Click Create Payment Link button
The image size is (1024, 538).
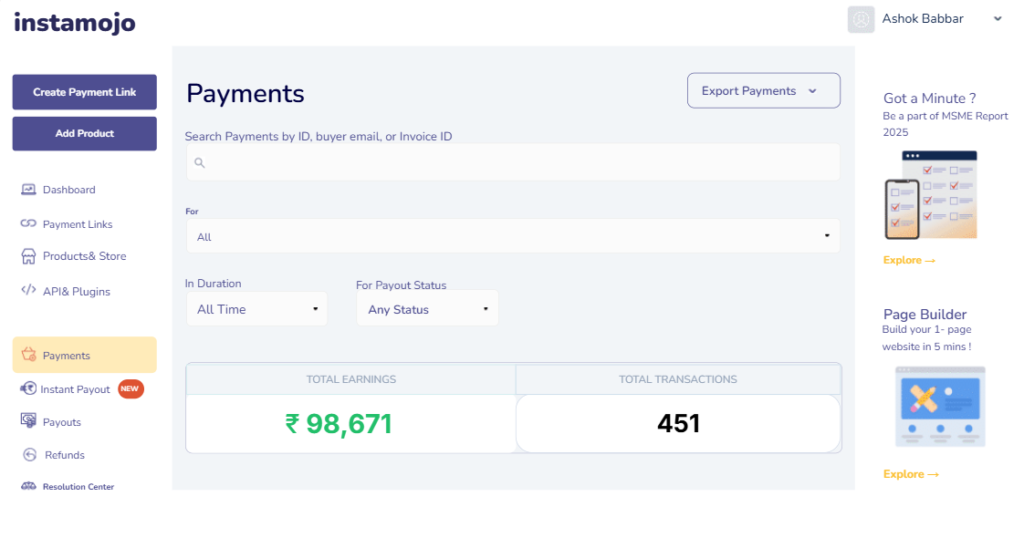coord(84,92)
